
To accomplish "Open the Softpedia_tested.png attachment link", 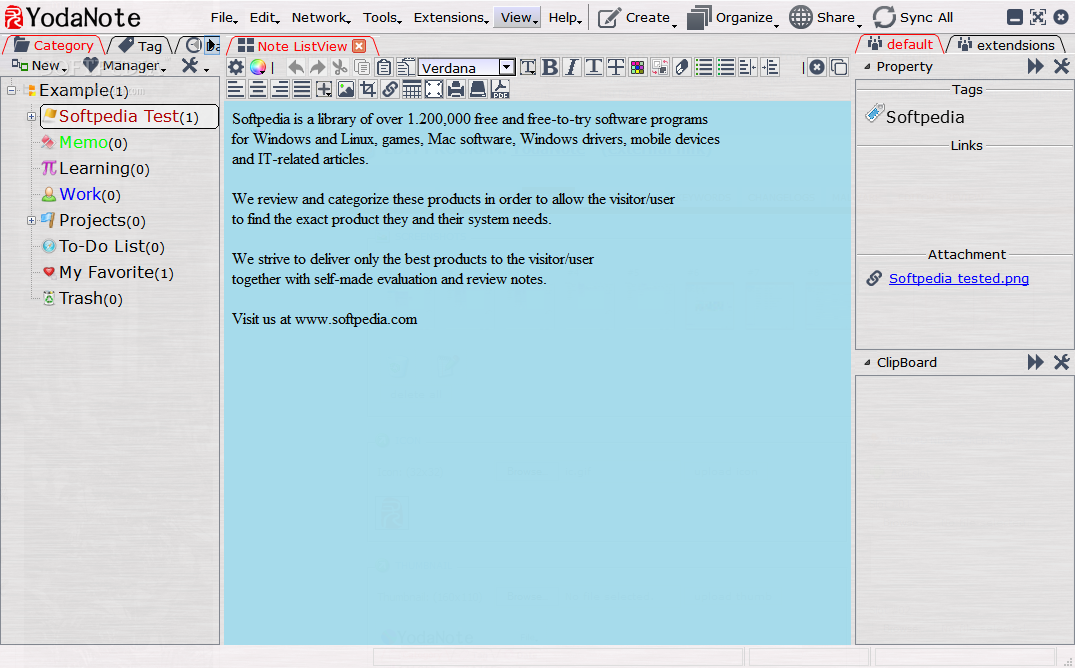I will (958, 278).
